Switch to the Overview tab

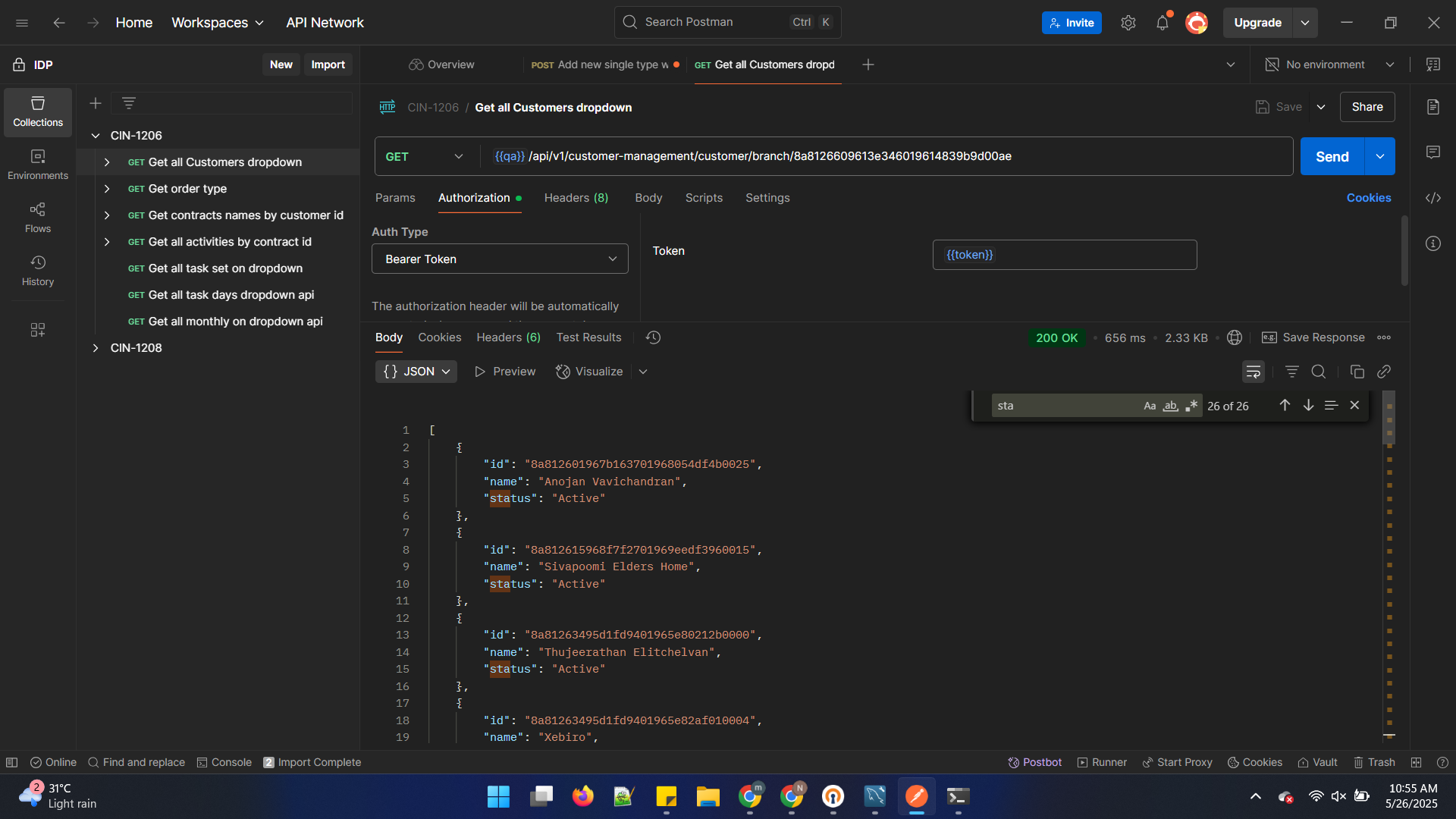point(441,64)
